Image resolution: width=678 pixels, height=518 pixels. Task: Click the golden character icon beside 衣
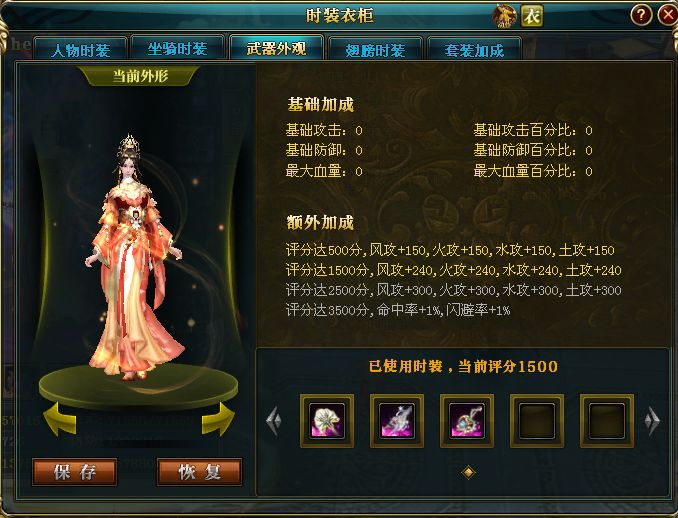[x=505, y=16]
